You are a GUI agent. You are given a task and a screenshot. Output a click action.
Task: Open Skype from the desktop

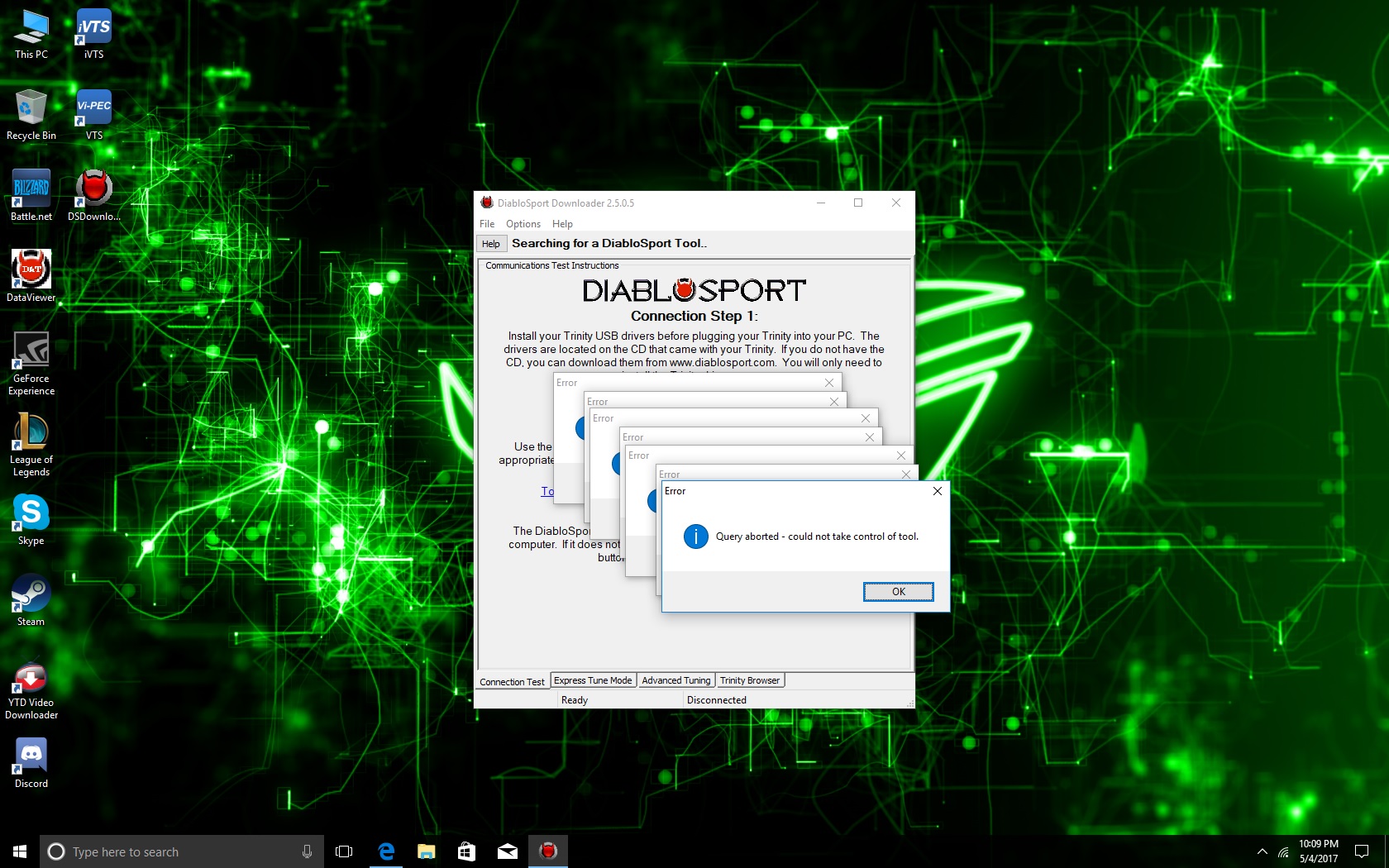[31, 520]
